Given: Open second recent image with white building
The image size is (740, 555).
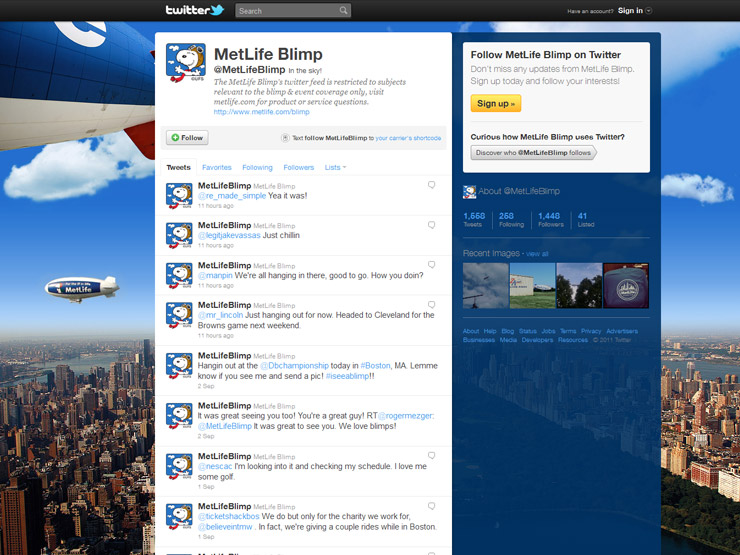Looking at the screenshot, I should pyautogui.click(x=532, y=286).
